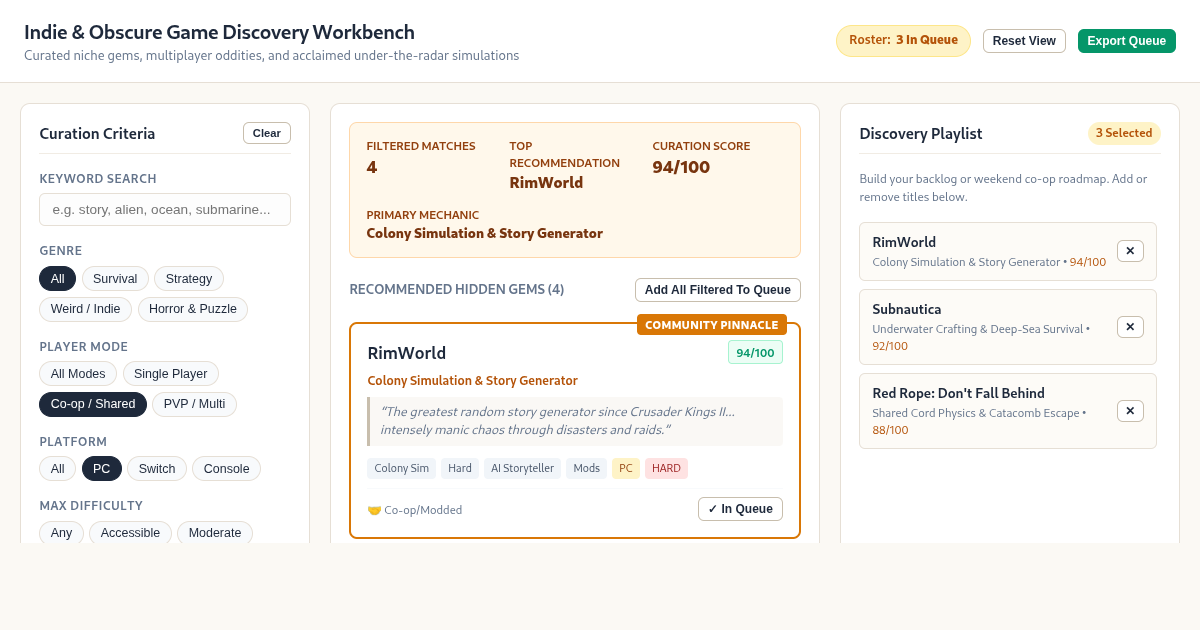
Task: Remove Subnautica from the Discovery Playlist
Action: [1130, 327]
